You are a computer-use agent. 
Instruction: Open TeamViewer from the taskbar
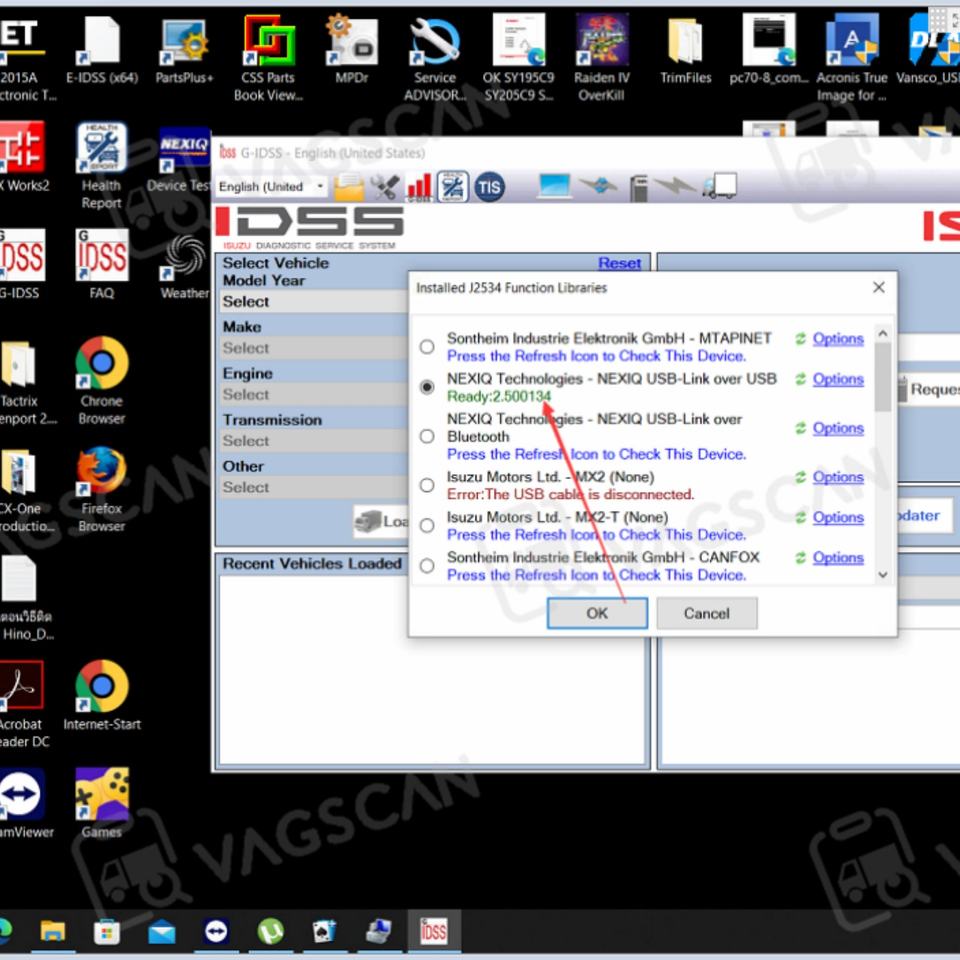tap(216, 932)
